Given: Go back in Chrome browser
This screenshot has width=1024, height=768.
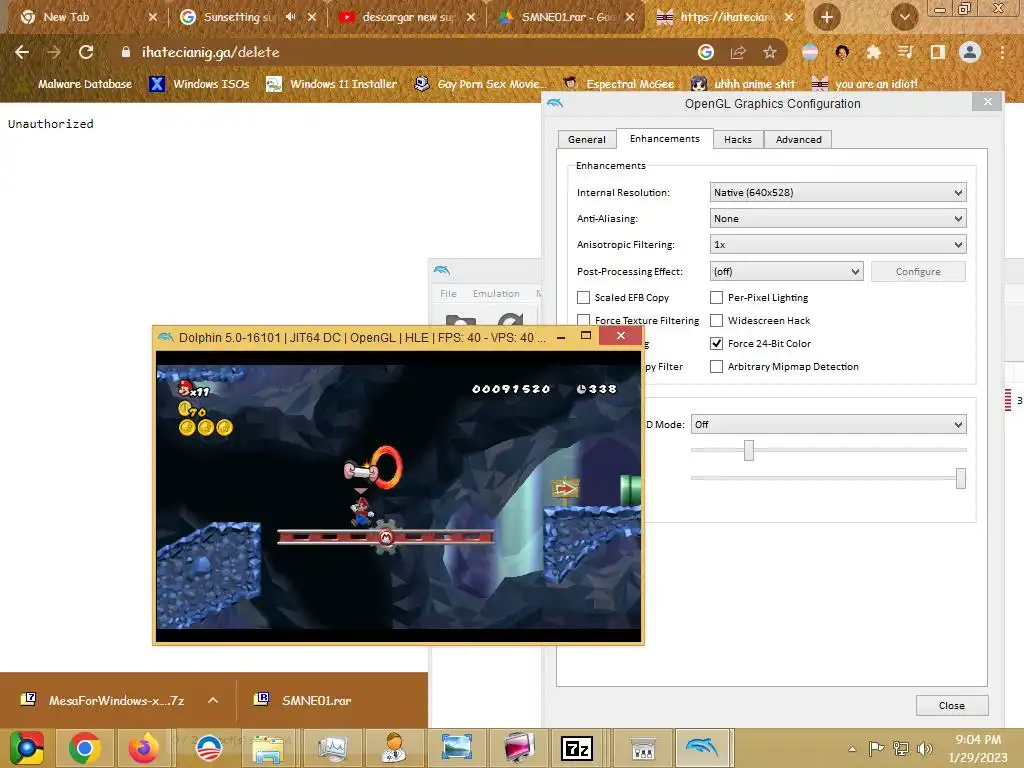Looking at the screenshot, I should pyautogui.click(x=22, y=52).
